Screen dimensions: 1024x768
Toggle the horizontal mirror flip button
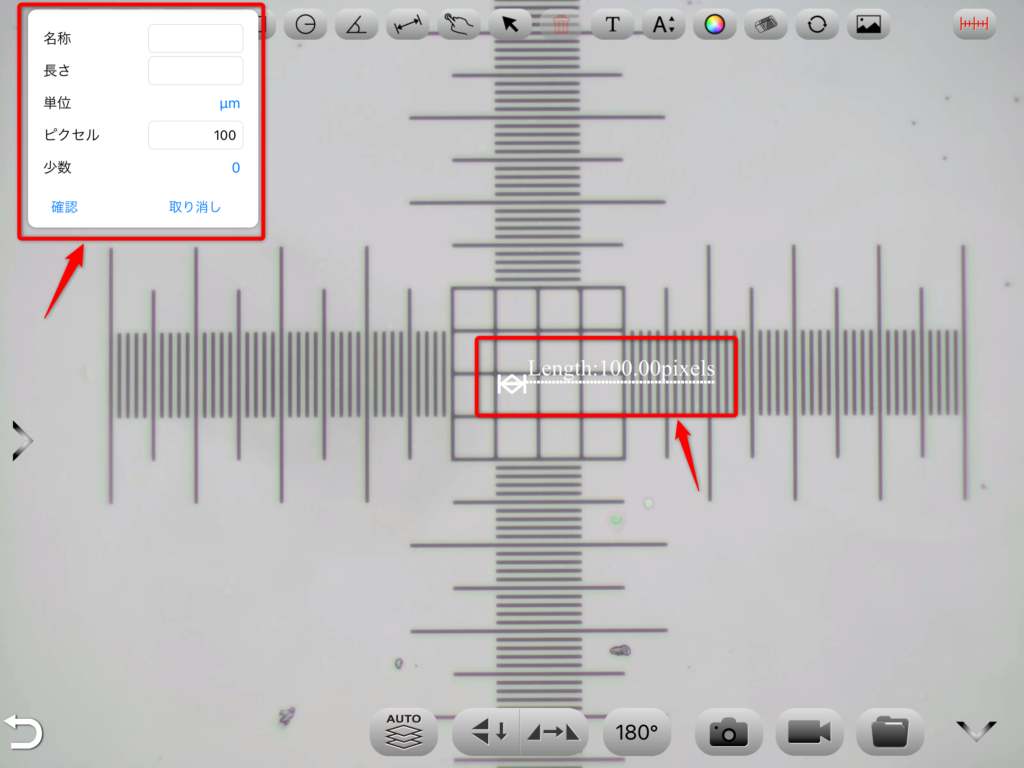pos(554,732)
